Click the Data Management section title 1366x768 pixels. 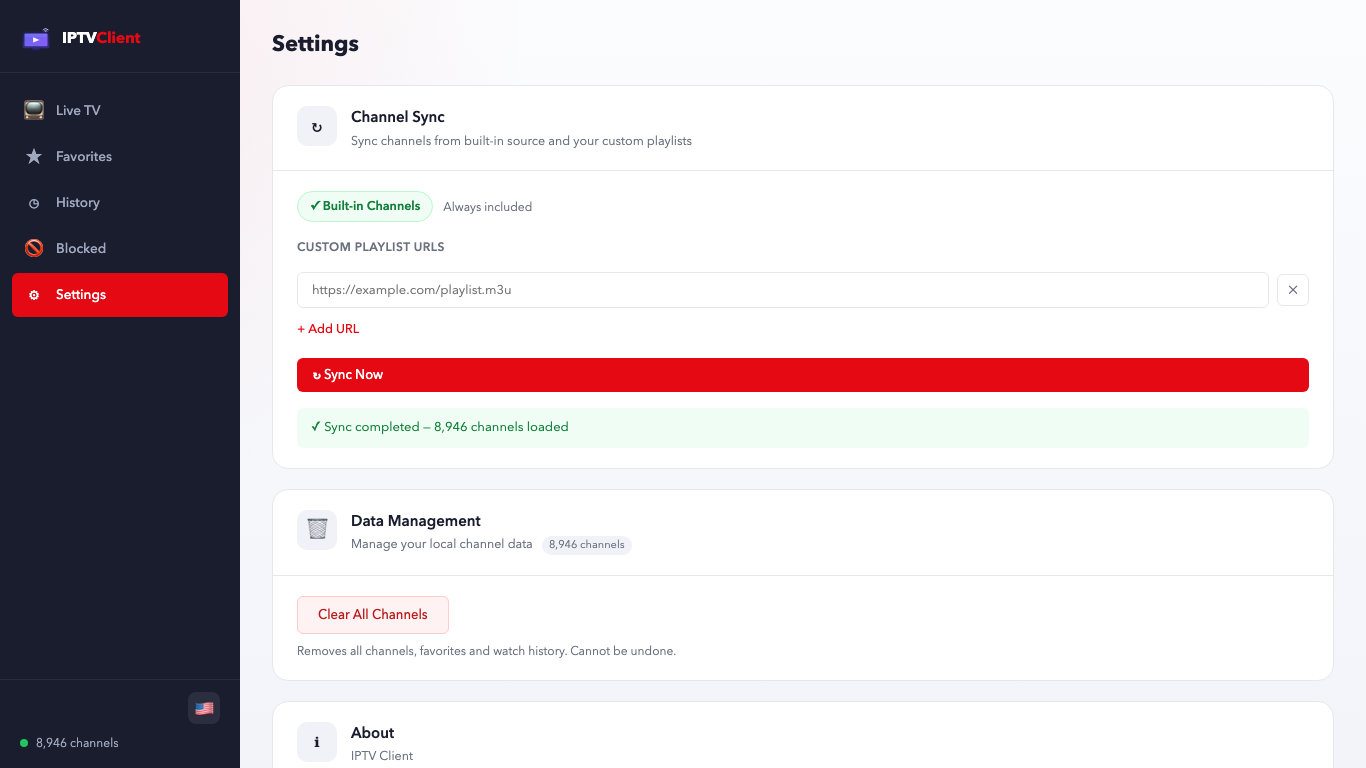coord(416,521)
